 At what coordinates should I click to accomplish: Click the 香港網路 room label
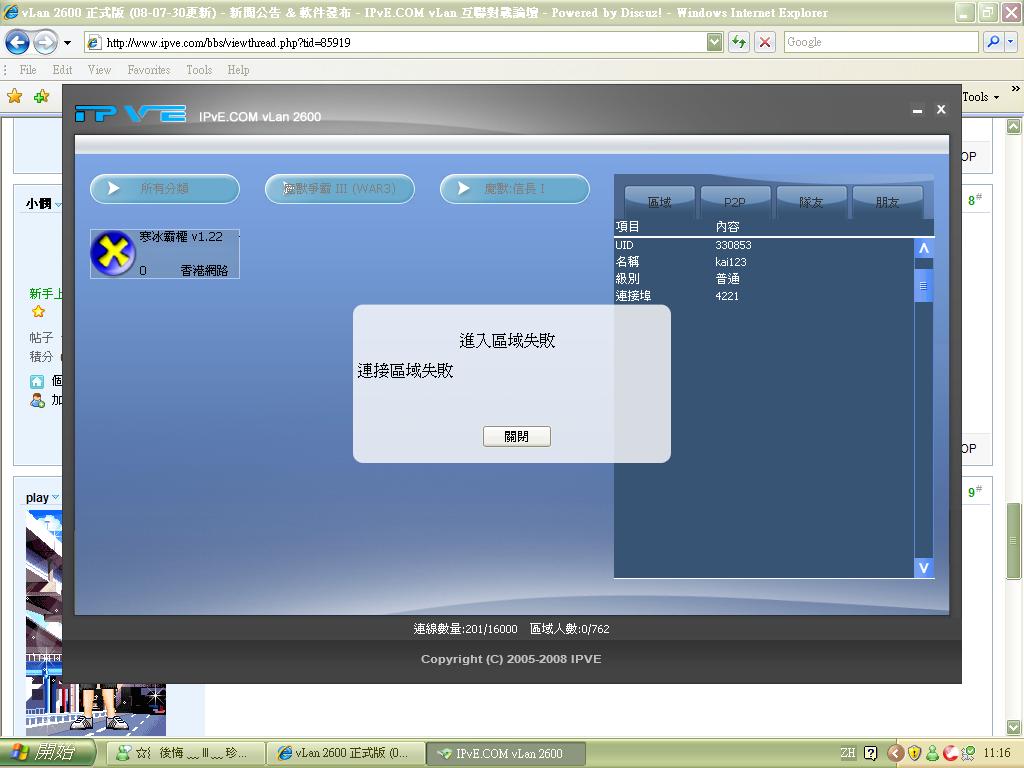click(204, 270)
